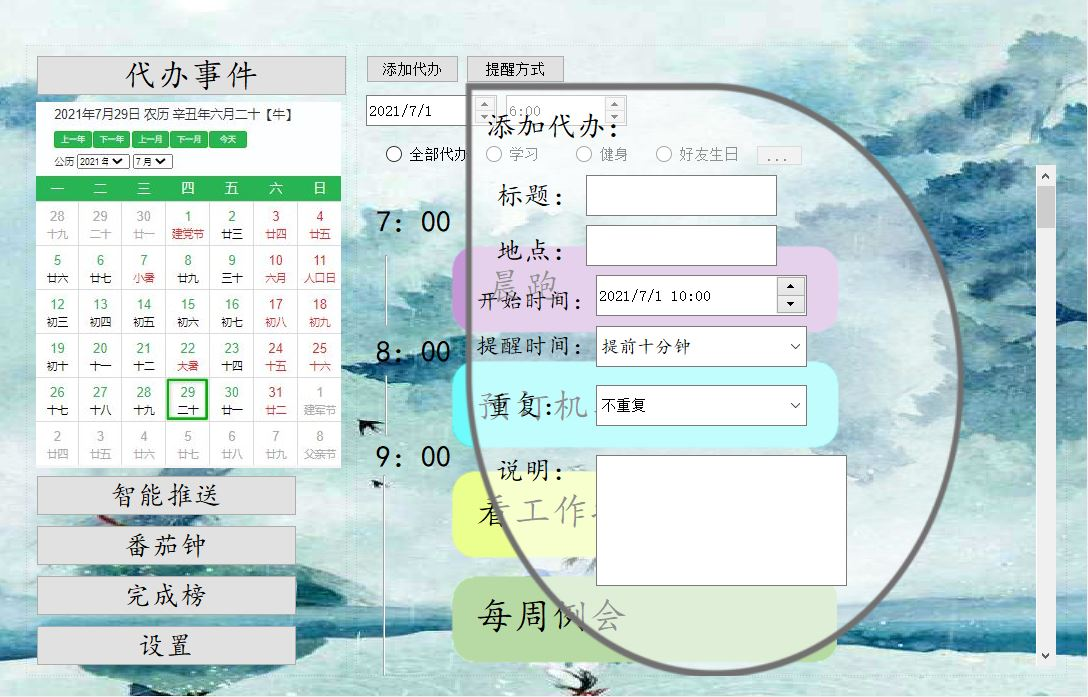This screenshot has width=1088, height=697.
Task: Select July 15 初六 in calendar
Action: click(188, 312)
